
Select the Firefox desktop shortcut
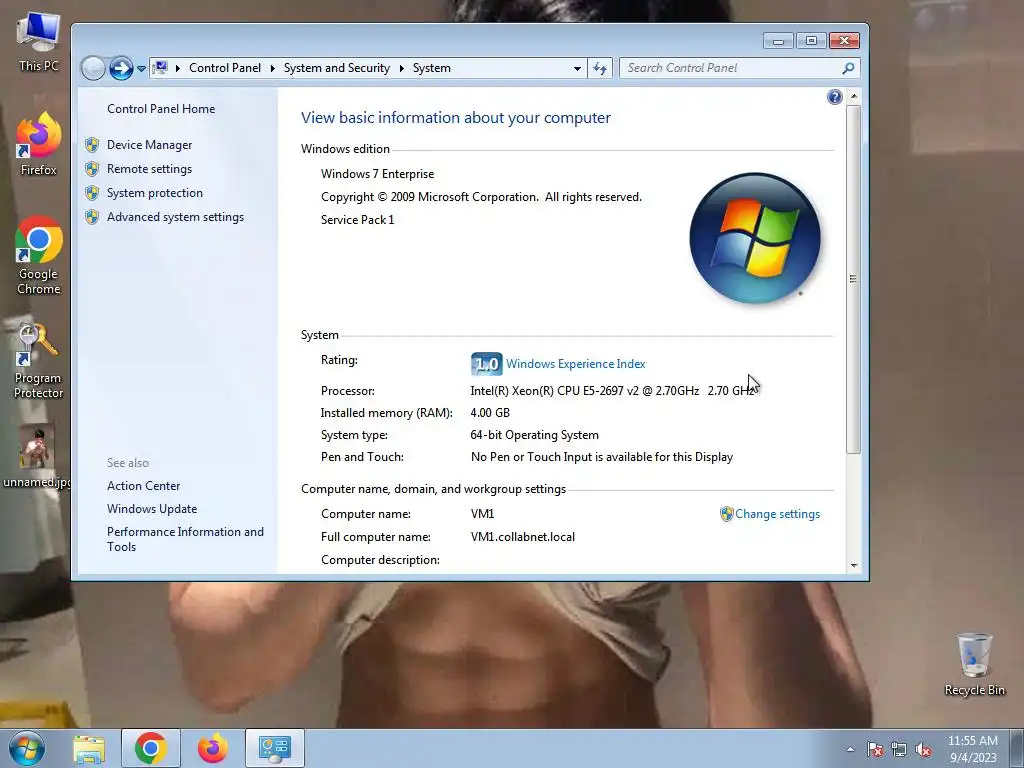coord(38,144)
